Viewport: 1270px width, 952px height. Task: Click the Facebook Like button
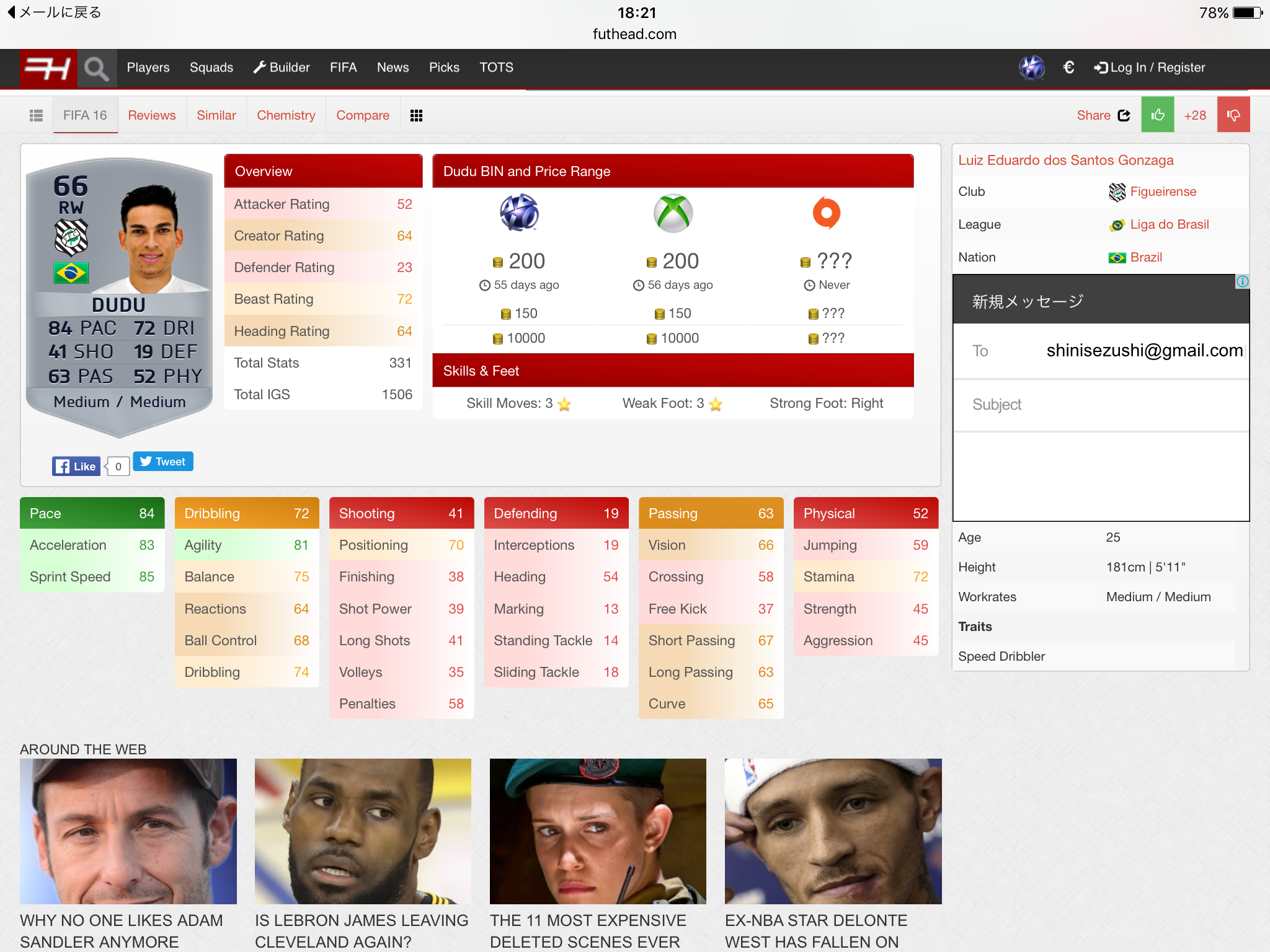coord(76,466)
